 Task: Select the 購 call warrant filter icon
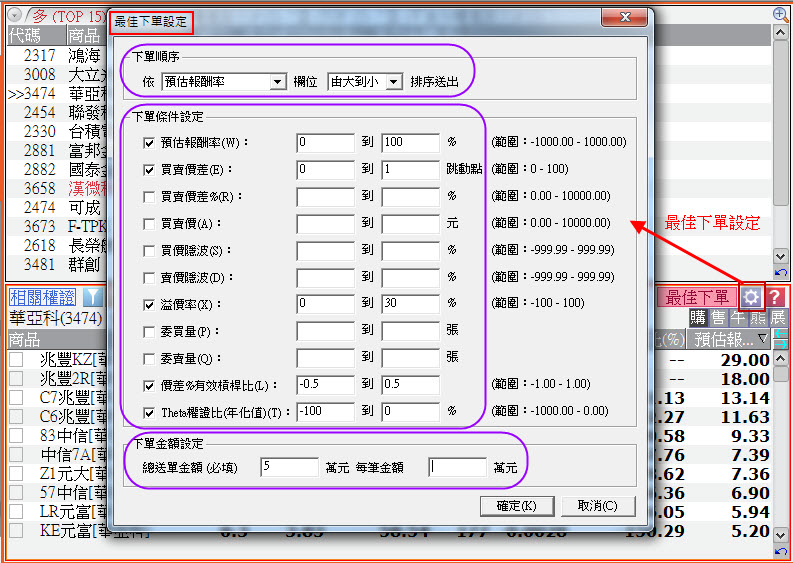pos(699,318)
